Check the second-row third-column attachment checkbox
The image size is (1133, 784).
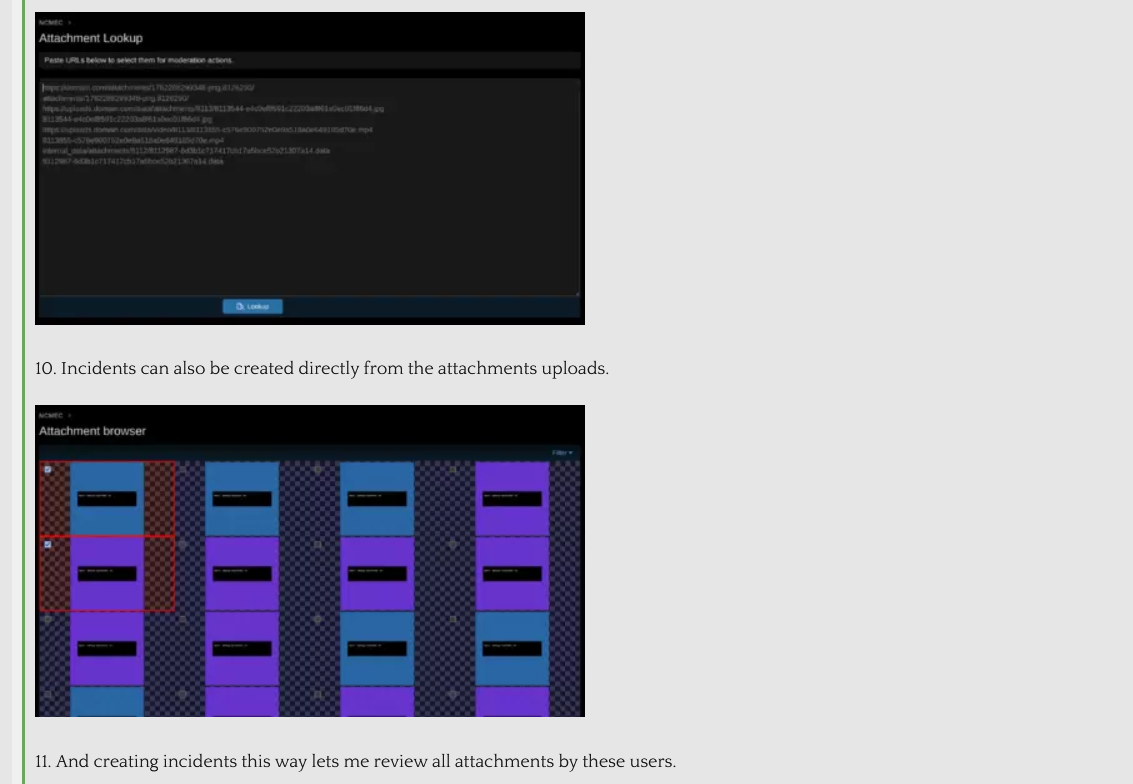tap(317, 544)
